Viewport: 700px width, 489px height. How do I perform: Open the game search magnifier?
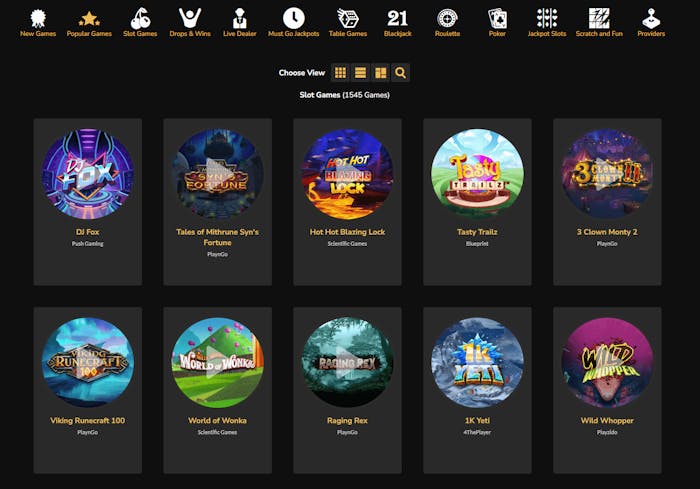400,72
